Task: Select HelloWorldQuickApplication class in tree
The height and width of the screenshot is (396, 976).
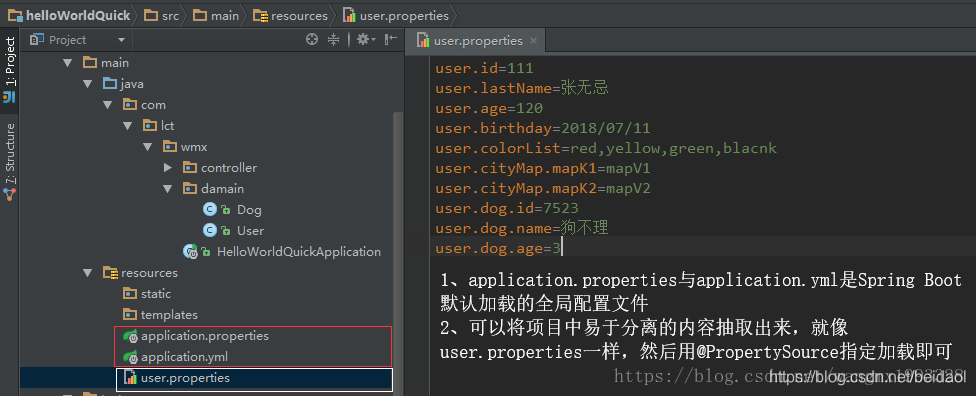Action: (299, 252)
